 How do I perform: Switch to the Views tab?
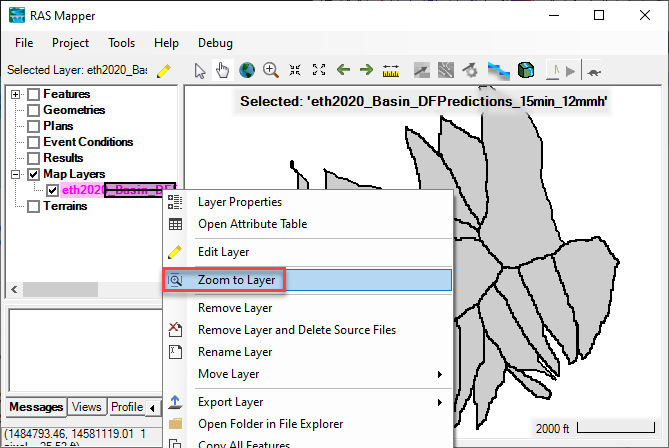86,407
